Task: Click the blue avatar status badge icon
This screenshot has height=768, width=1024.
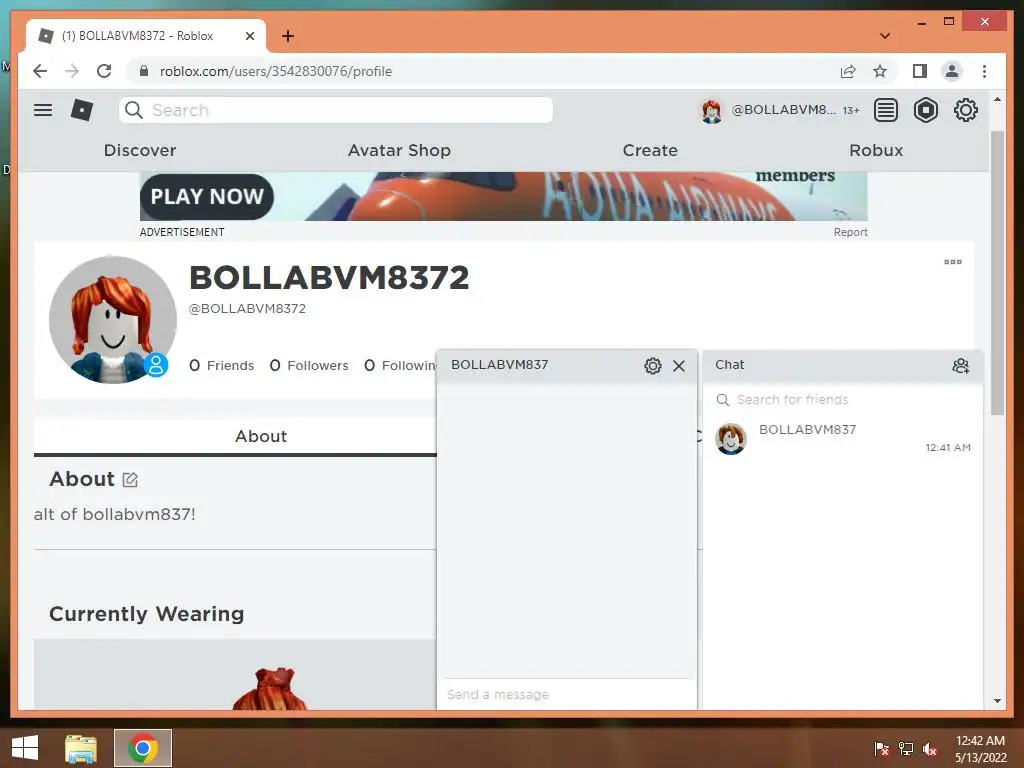Action: click(x=156, y=364)
